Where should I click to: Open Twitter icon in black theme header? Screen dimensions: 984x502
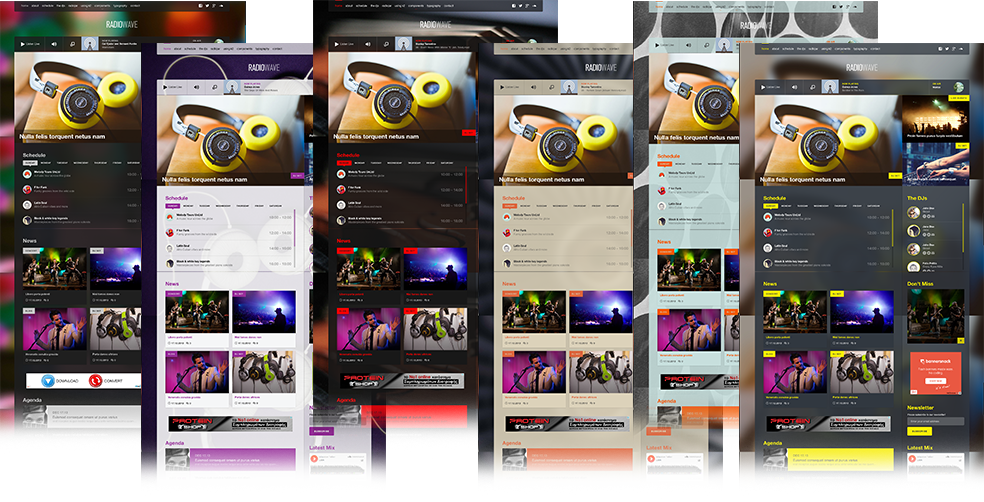coord(207,6)
